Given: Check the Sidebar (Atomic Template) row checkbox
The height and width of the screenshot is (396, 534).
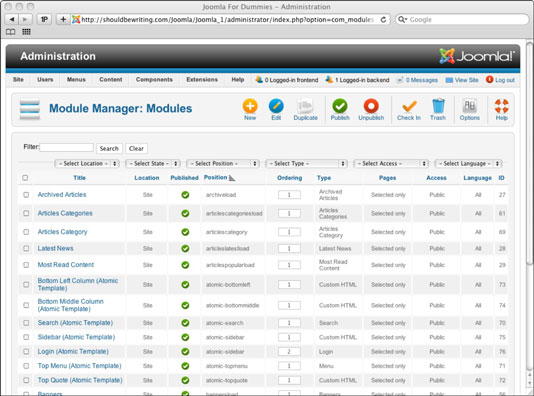Looking at the screenshot, I should coord(26,337).
